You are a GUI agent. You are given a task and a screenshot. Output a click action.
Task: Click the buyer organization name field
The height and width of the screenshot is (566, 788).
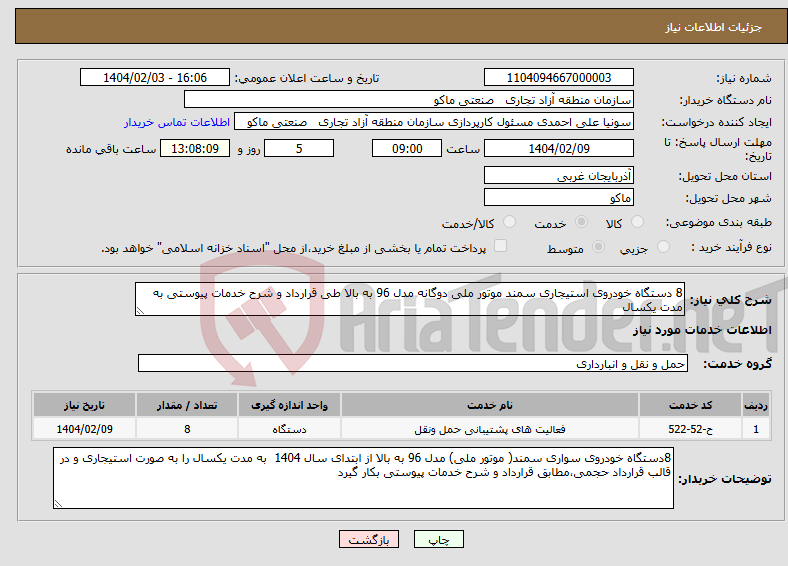pos(409,100)
